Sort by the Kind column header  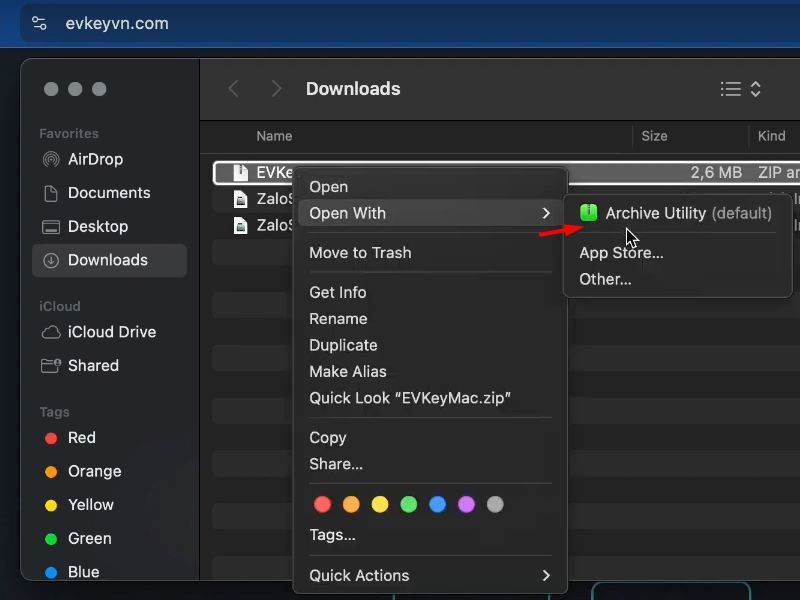click(x=771, y=136)
